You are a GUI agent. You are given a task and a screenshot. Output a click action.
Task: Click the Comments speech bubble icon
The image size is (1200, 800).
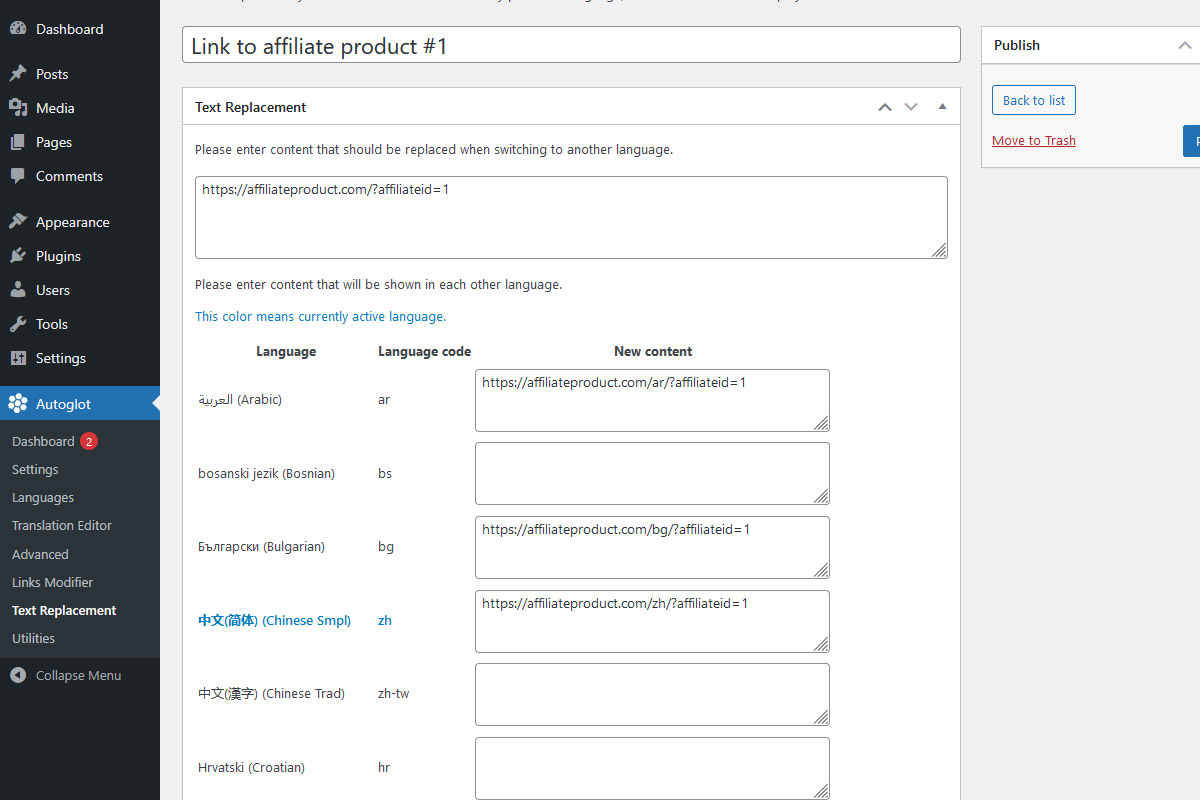tap(18, 176)
